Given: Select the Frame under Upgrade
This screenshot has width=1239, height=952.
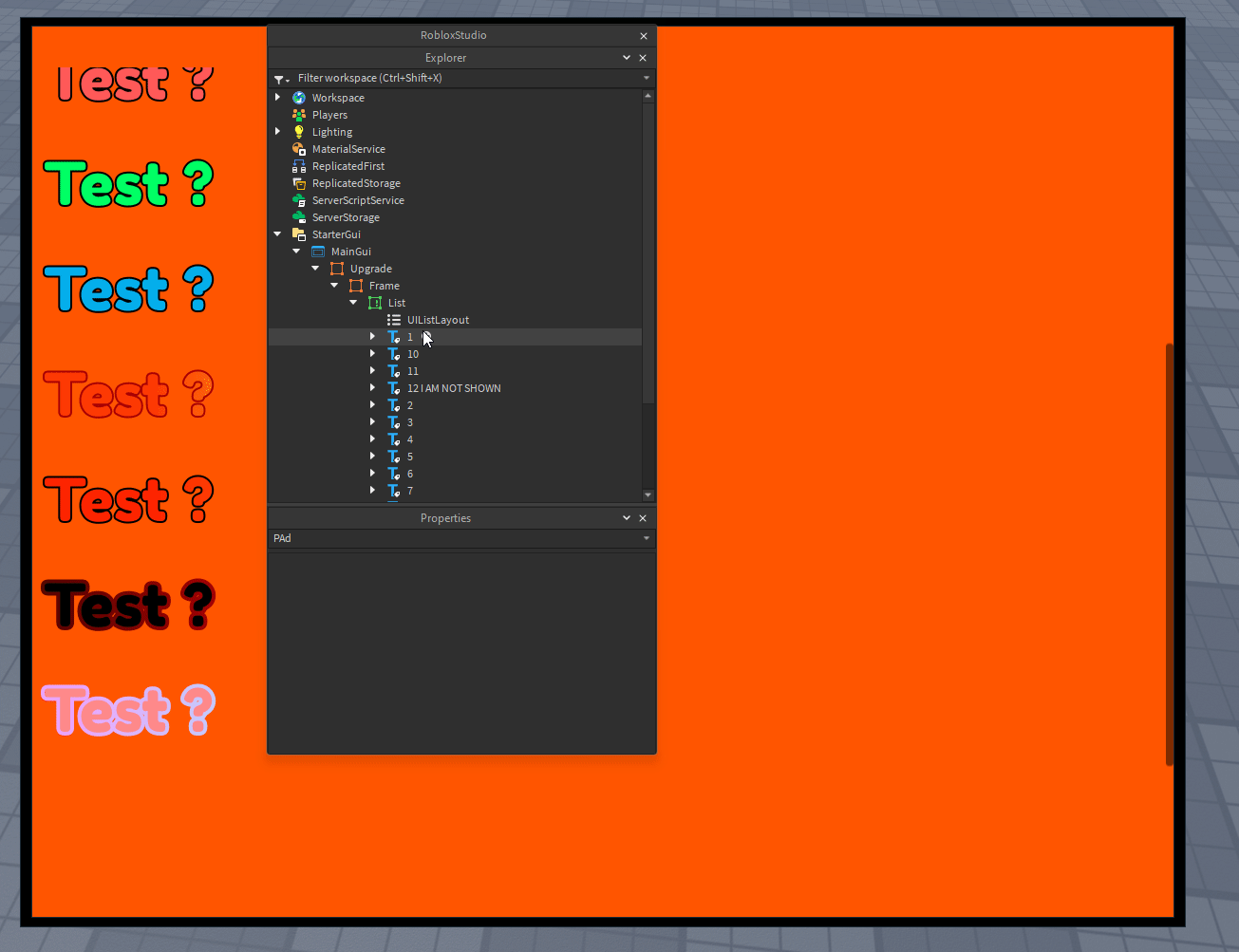Looking at the screenshot, I should pos(384,285).
